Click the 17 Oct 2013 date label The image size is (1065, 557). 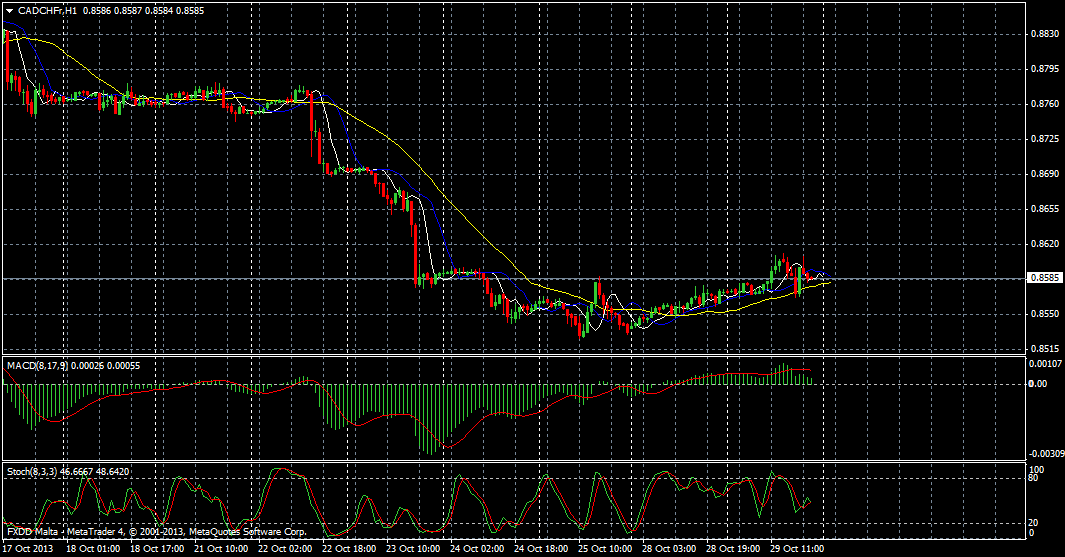click(x=28, y=549)
